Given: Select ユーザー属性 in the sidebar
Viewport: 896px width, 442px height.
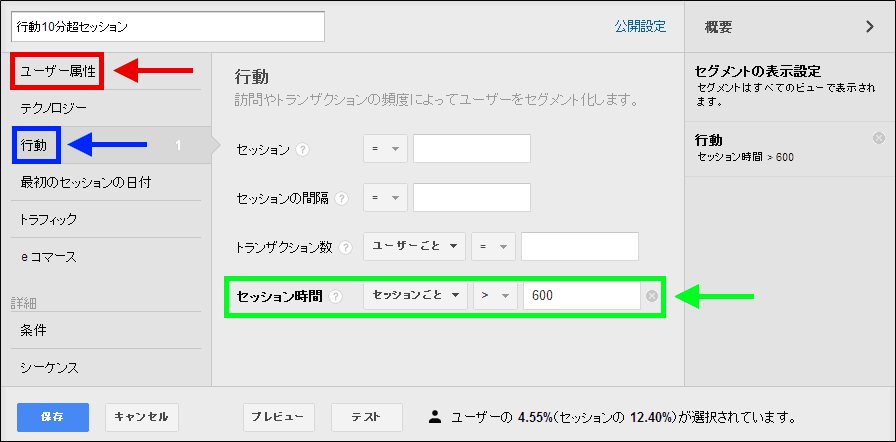Looking at the screenshot, I should (58, 70).
